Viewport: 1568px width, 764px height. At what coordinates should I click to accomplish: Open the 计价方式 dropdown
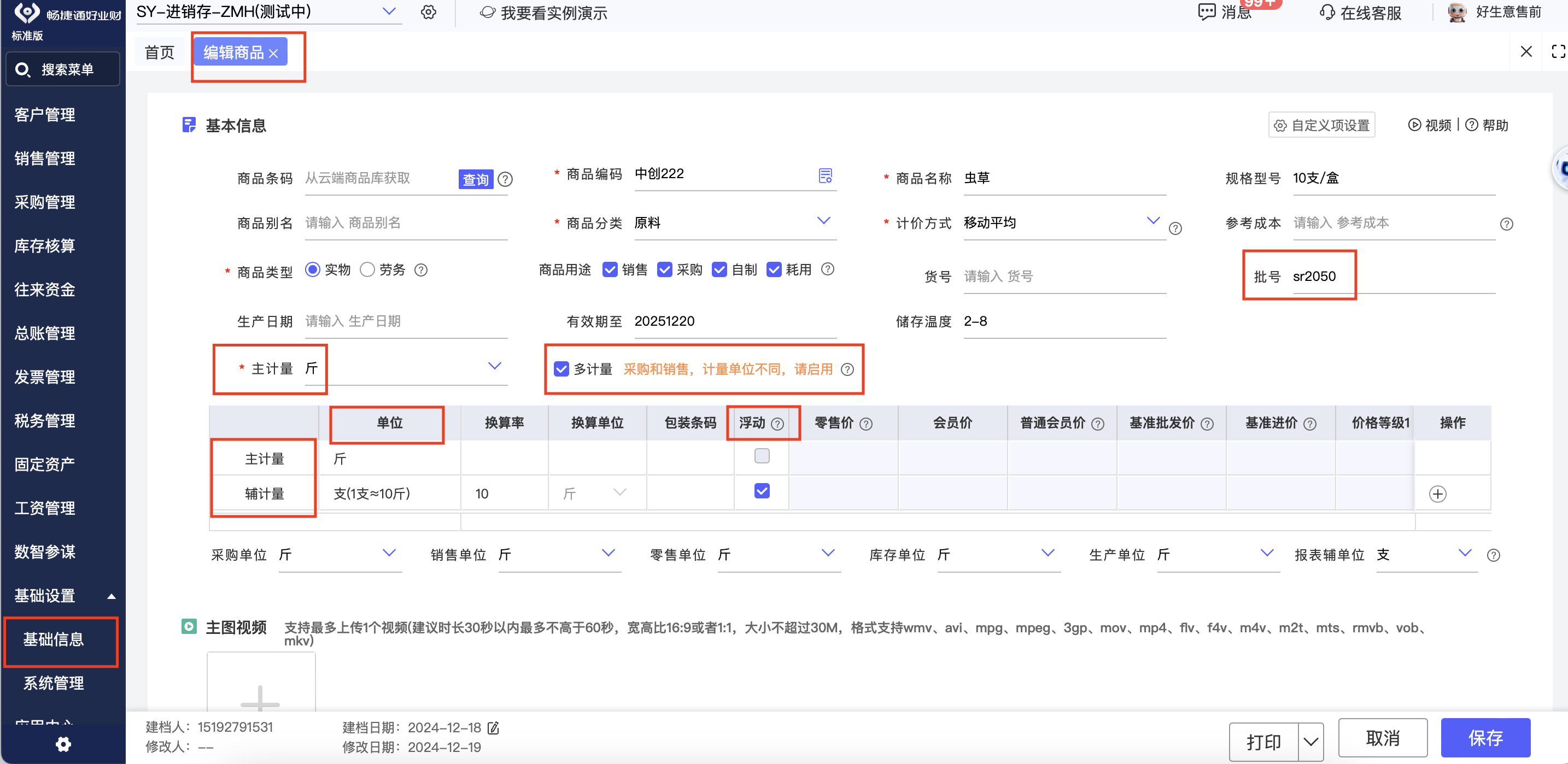click(1152, 221)
